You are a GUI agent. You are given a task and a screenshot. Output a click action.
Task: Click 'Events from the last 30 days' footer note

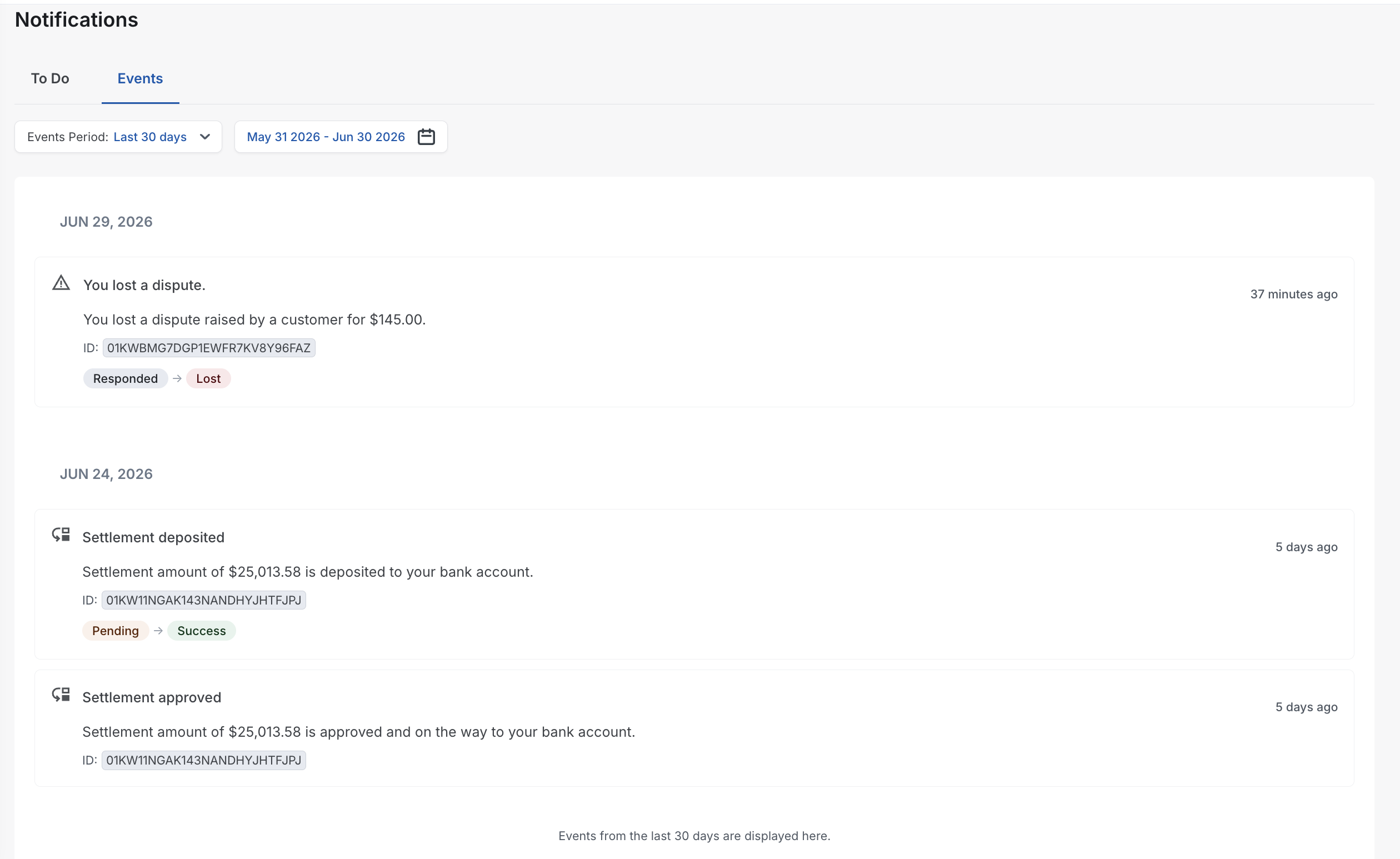point(694,836)
